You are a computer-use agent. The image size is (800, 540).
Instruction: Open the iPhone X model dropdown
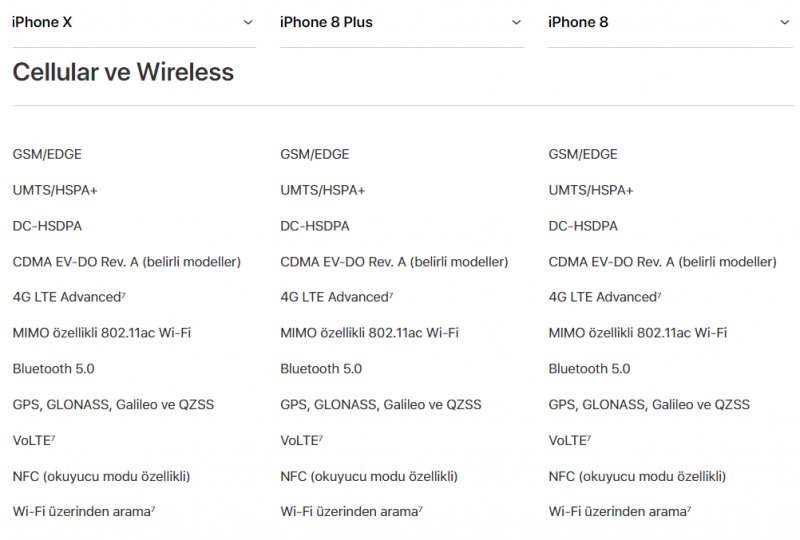point(133,22)
